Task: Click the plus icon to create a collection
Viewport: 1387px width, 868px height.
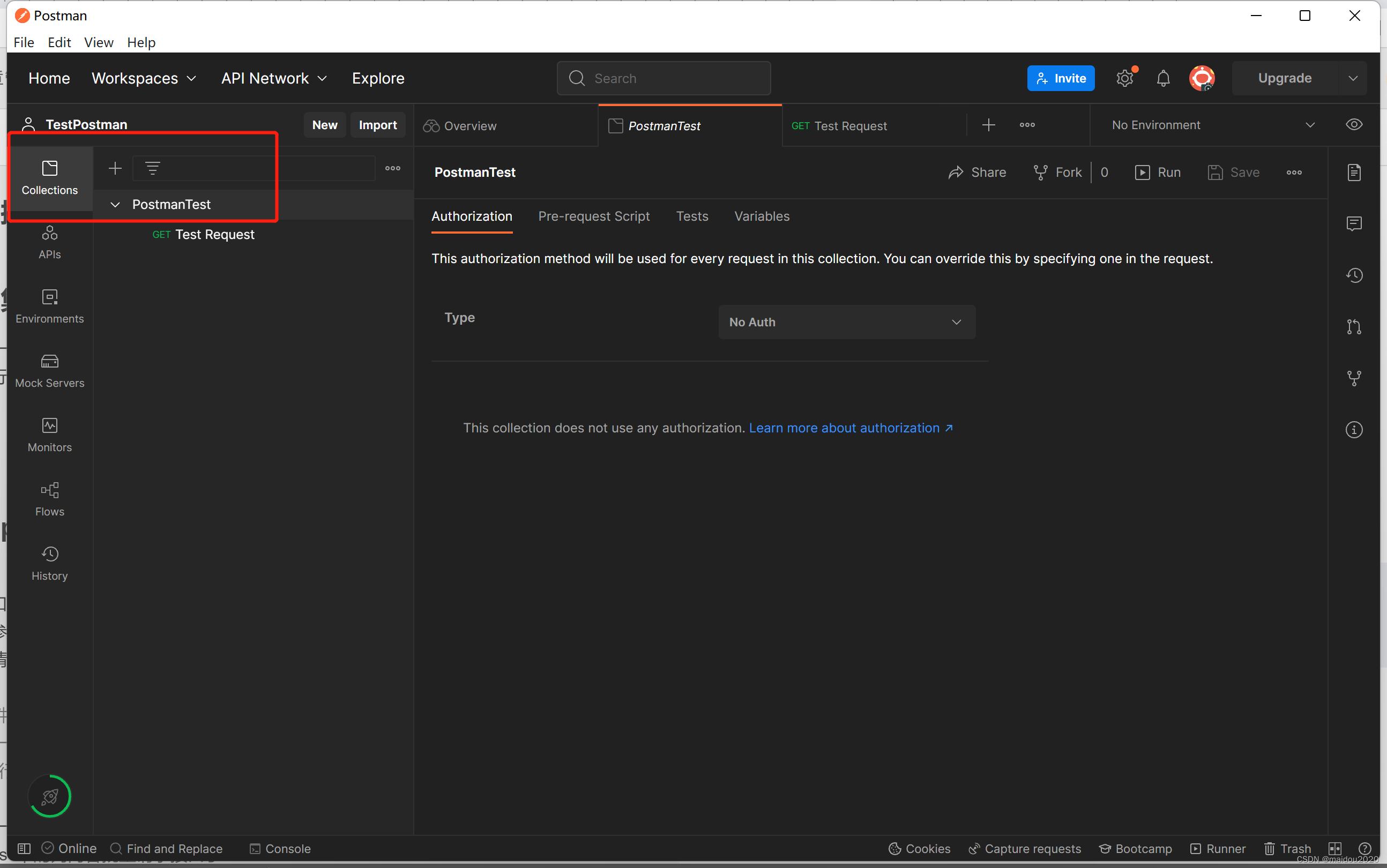Action: 115,168
